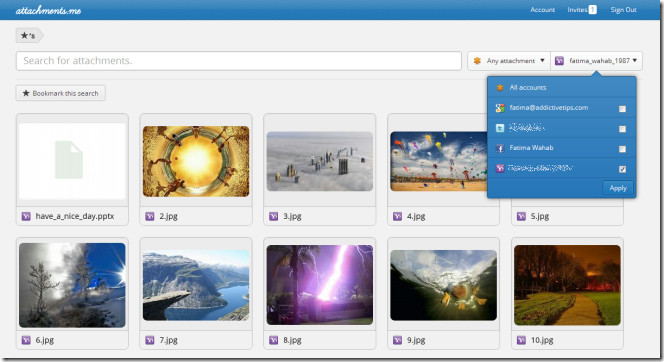Open the Account menu item
Image resolution: width=664 pixels, height=362 pixels.
pos(542,10)
